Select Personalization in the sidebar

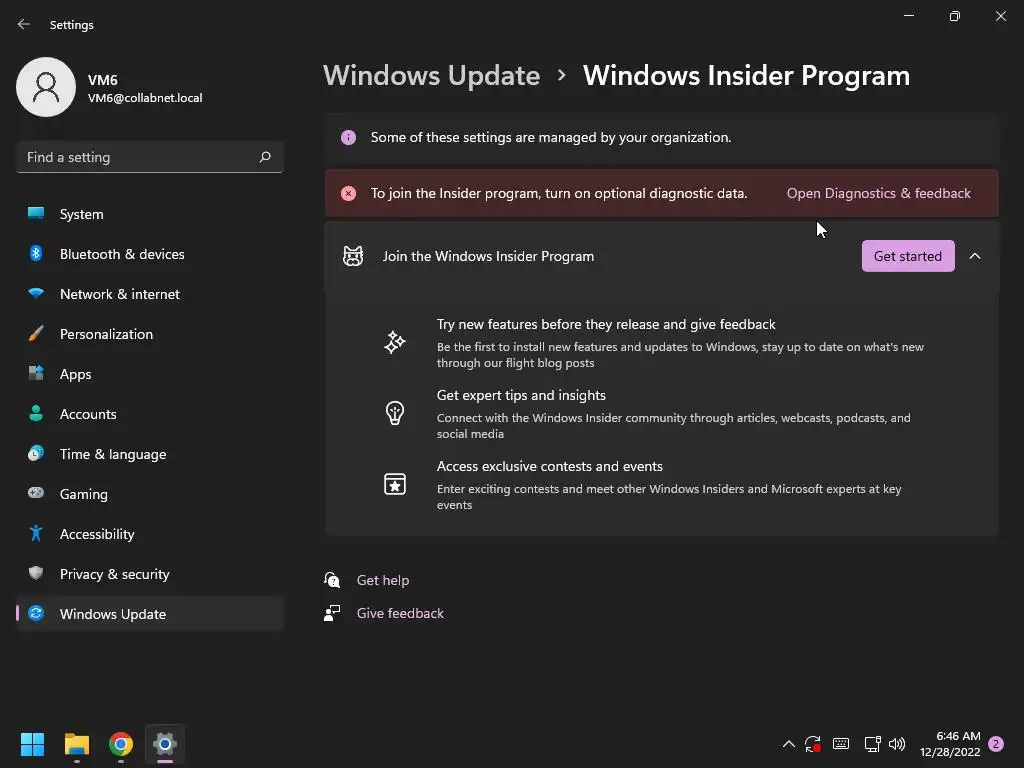(x=150, y=334)
